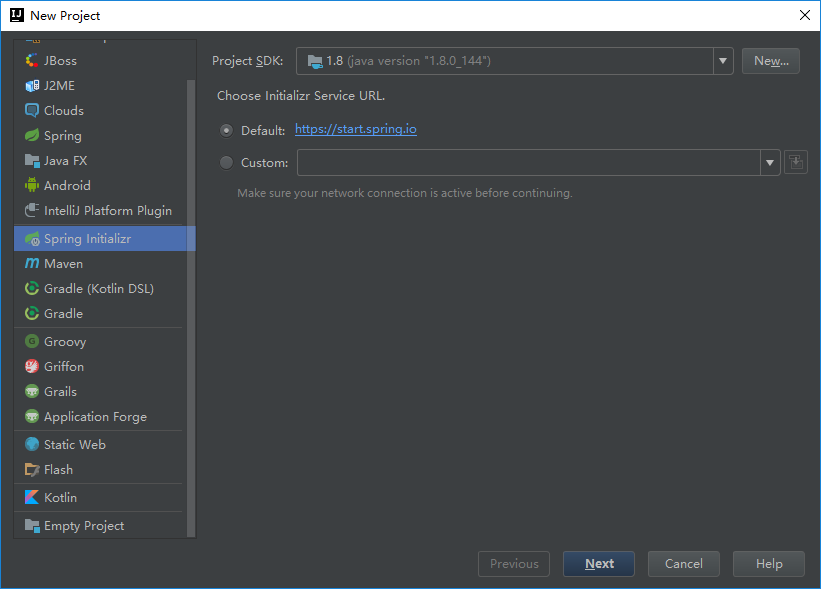Click the Gradle (Kotlin DSL) icon

point(32,288)
